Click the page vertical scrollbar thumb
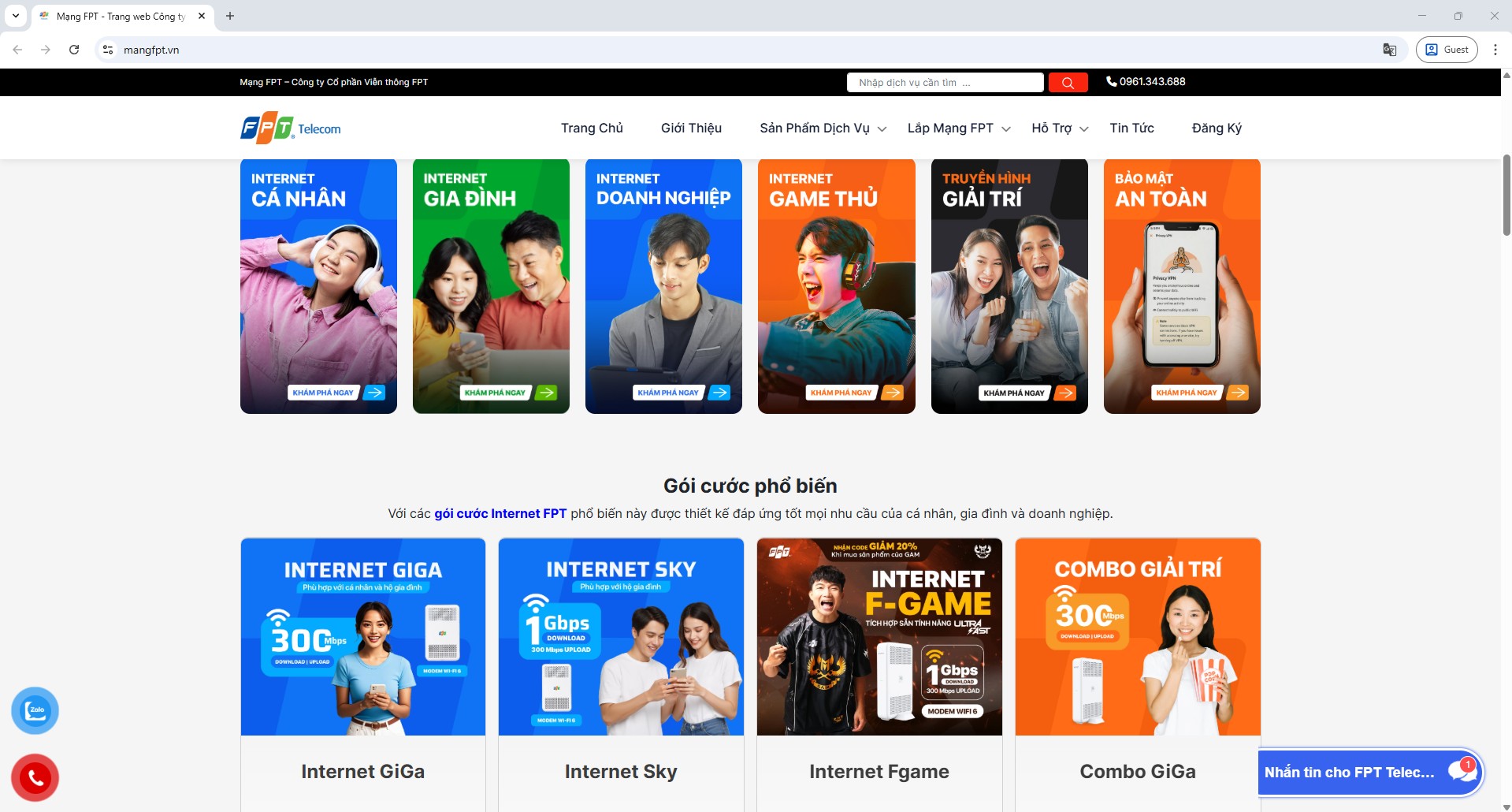The height and width of the screenshot is (812, 1512). (1506, 195)
